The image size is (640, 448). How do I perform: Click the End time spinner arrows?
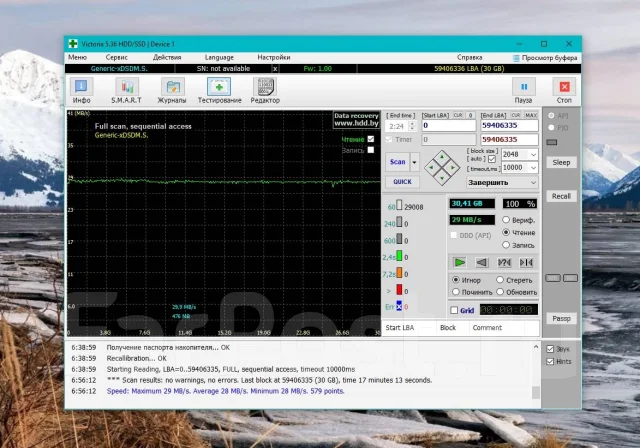(x=412, y=126)
